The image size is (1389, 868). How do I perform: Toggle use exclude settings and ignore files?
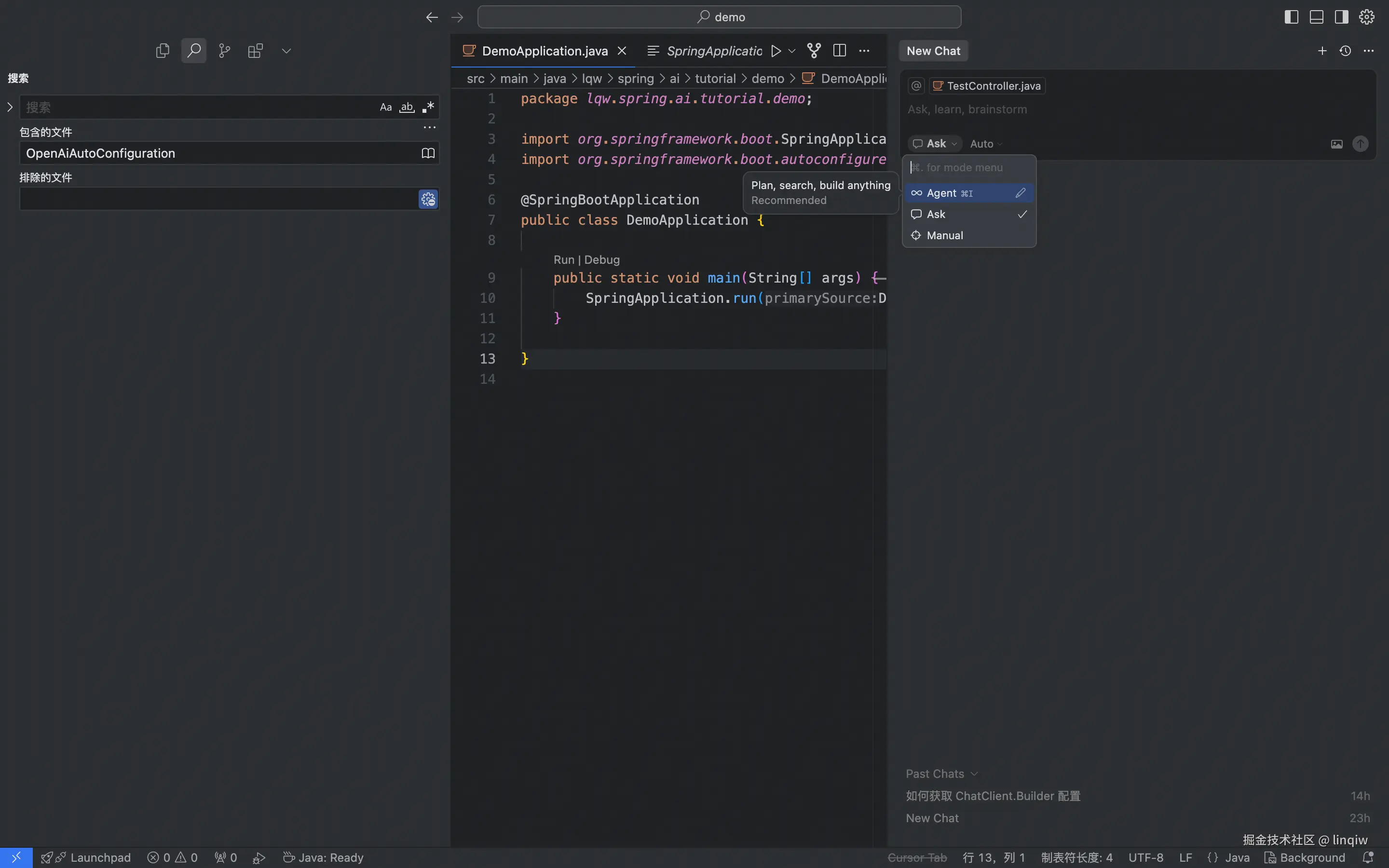[x=428, y=199]
